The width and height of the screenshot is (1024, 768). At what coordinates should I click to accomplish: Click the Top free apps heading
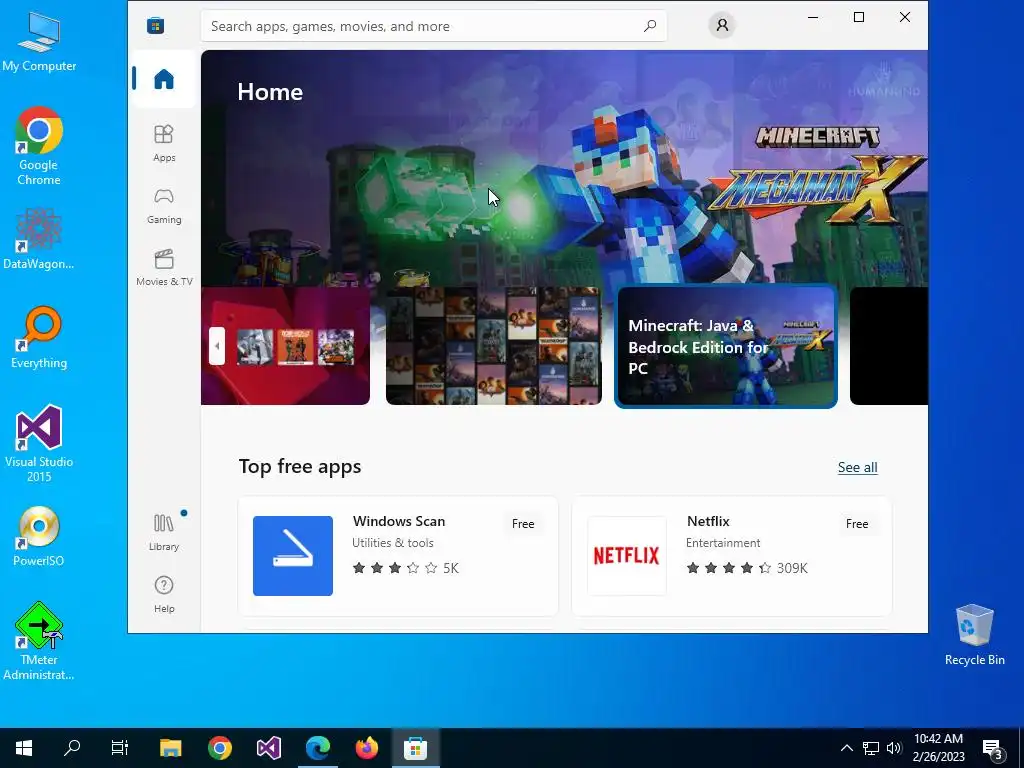[300, 466]
